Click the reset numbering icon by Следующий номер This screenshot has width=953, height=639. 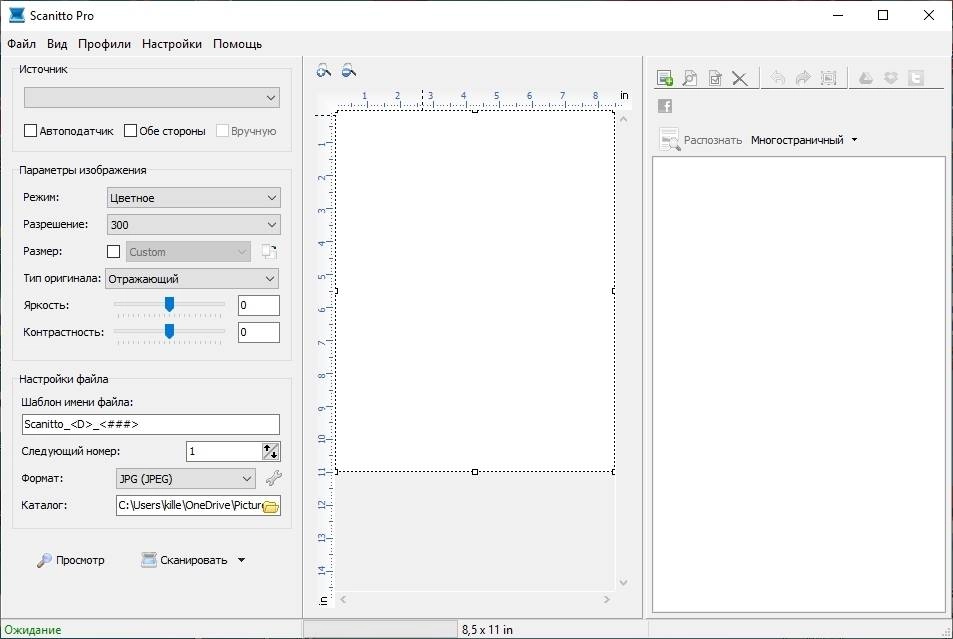270,451
